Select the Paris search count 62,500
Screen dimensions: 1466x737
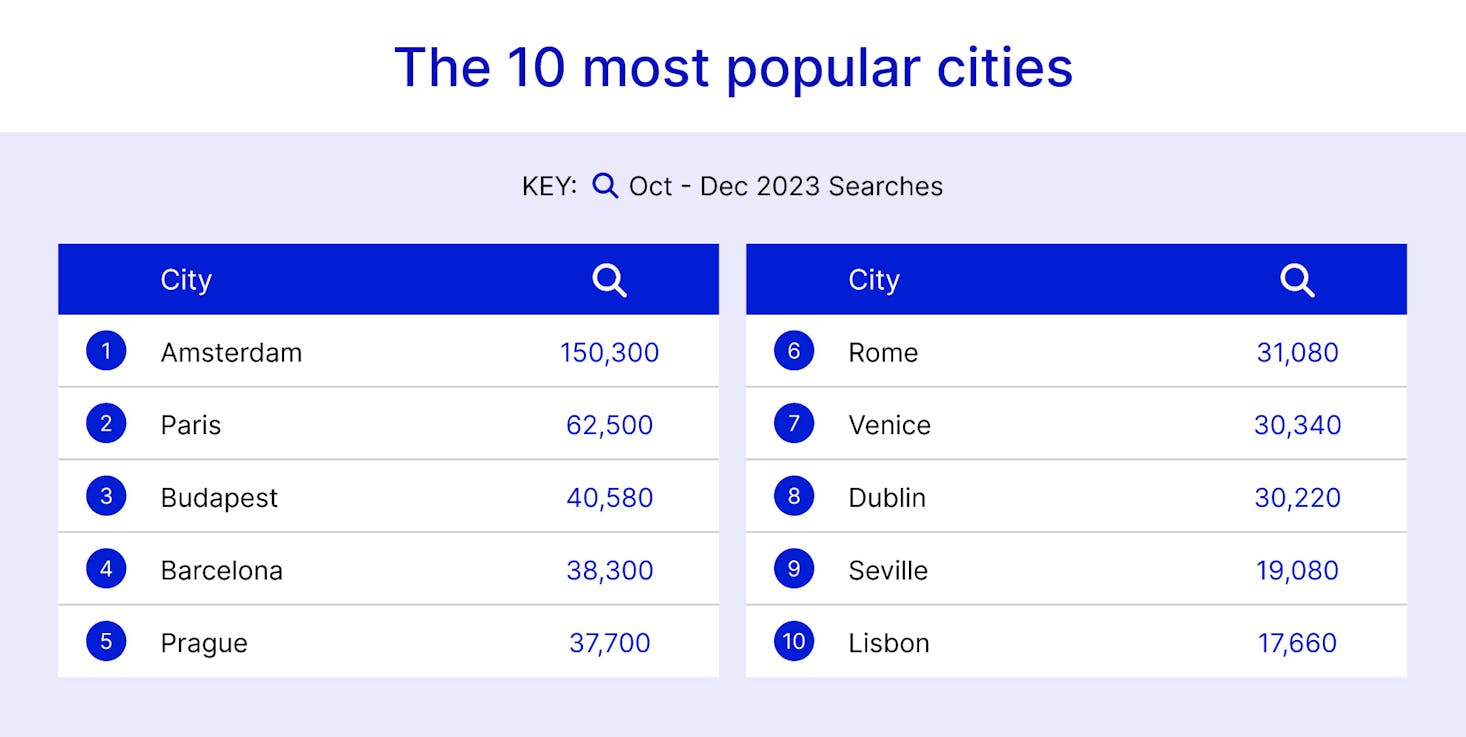(609, 425)
